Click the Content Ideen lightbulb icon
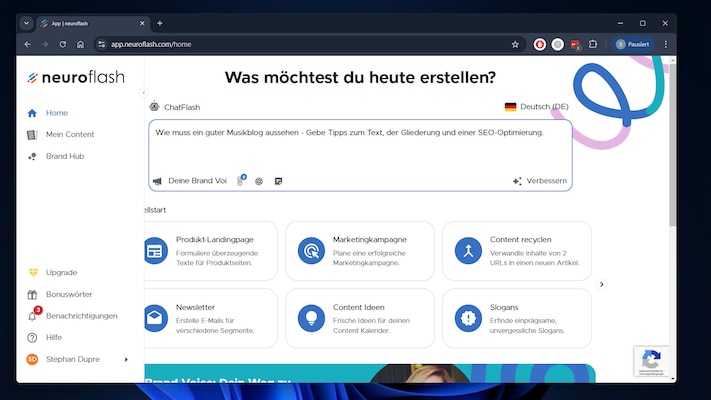 pyautogui.click(x=311, y=318)
